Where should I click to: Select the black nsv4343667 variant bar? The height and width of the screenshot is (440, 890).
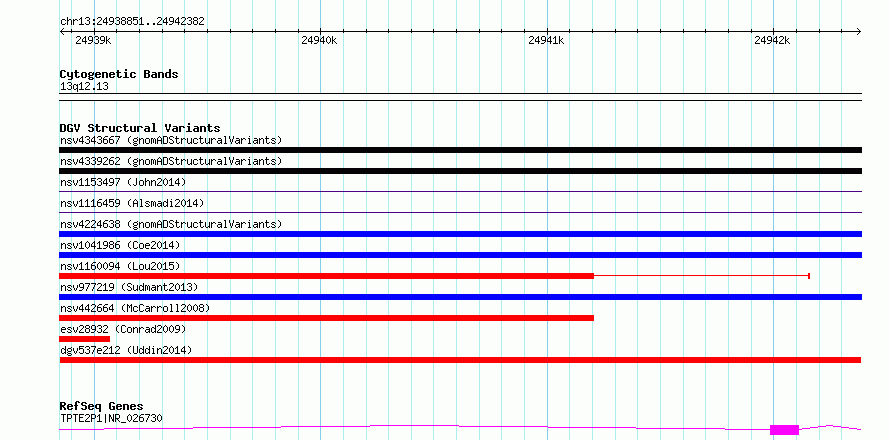[x=460, y=150]
